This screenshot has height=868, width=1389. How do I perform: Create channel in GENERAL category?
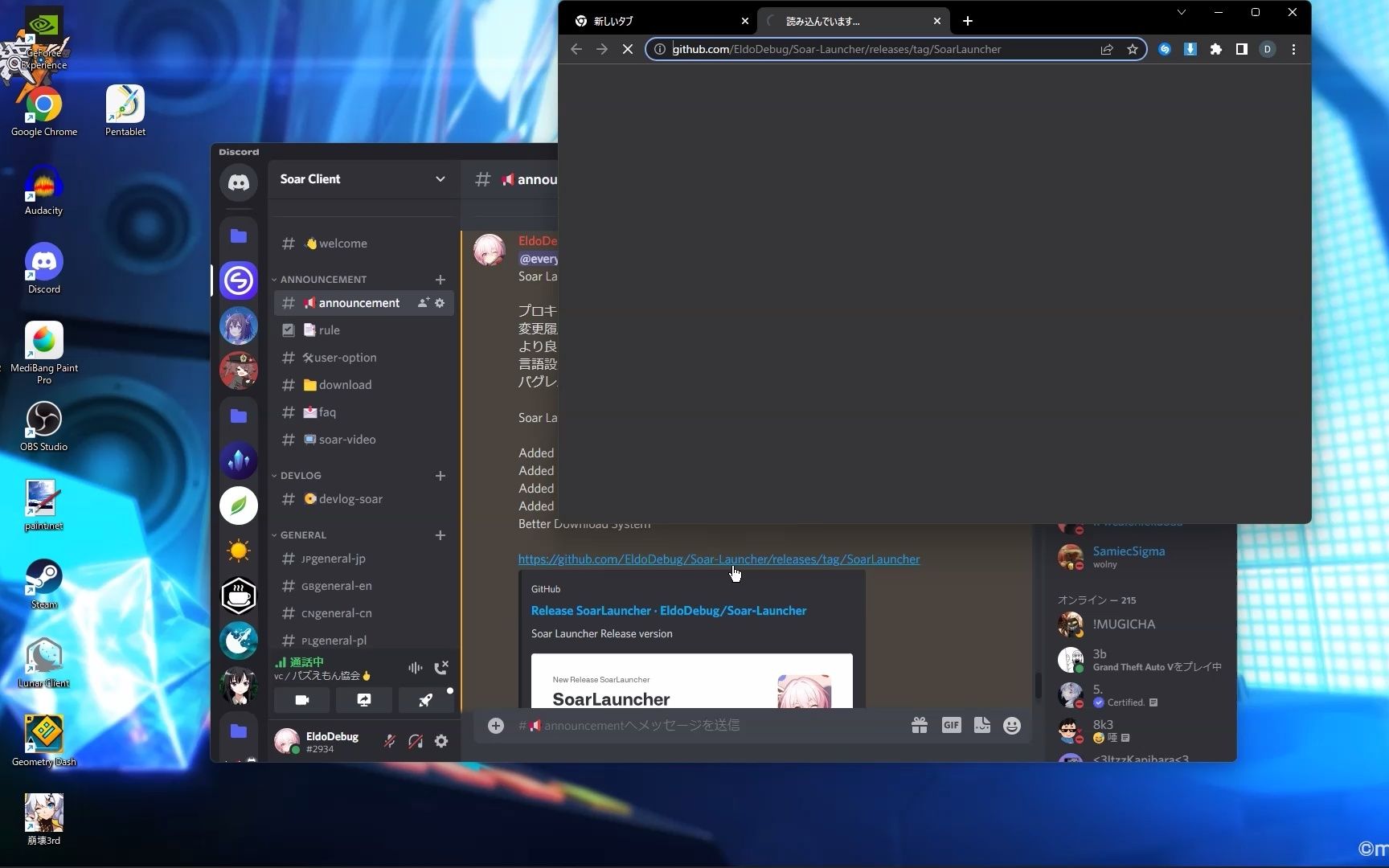[x=440, y=535]
